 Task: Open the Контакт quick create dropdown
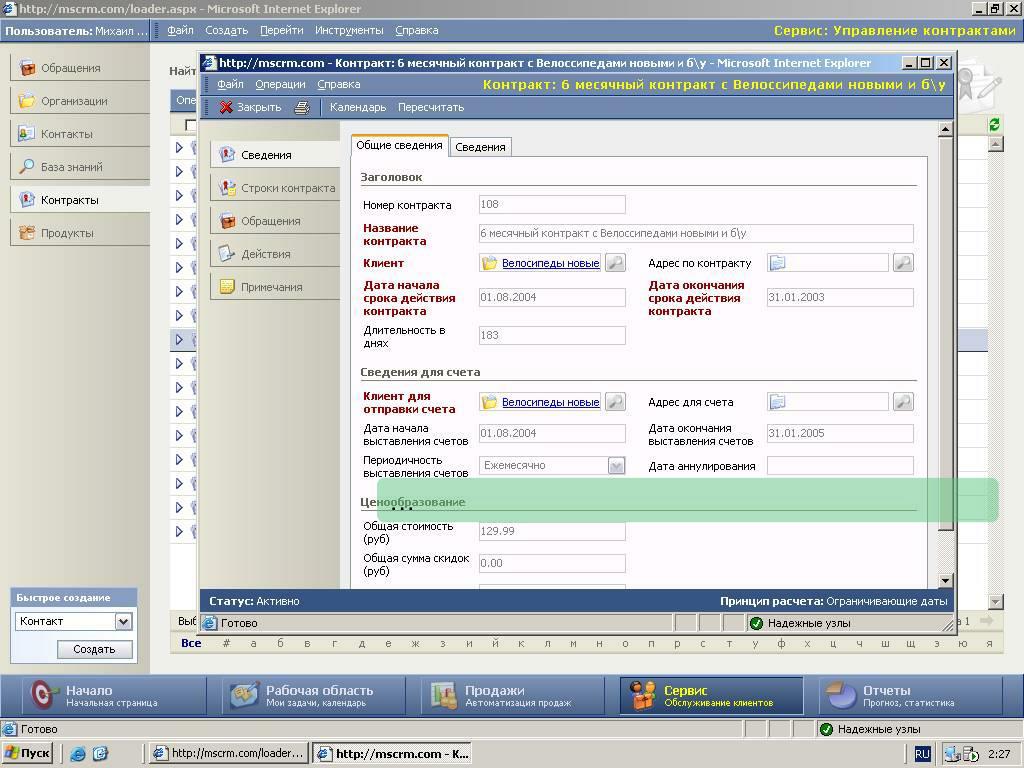pos(123,622)
